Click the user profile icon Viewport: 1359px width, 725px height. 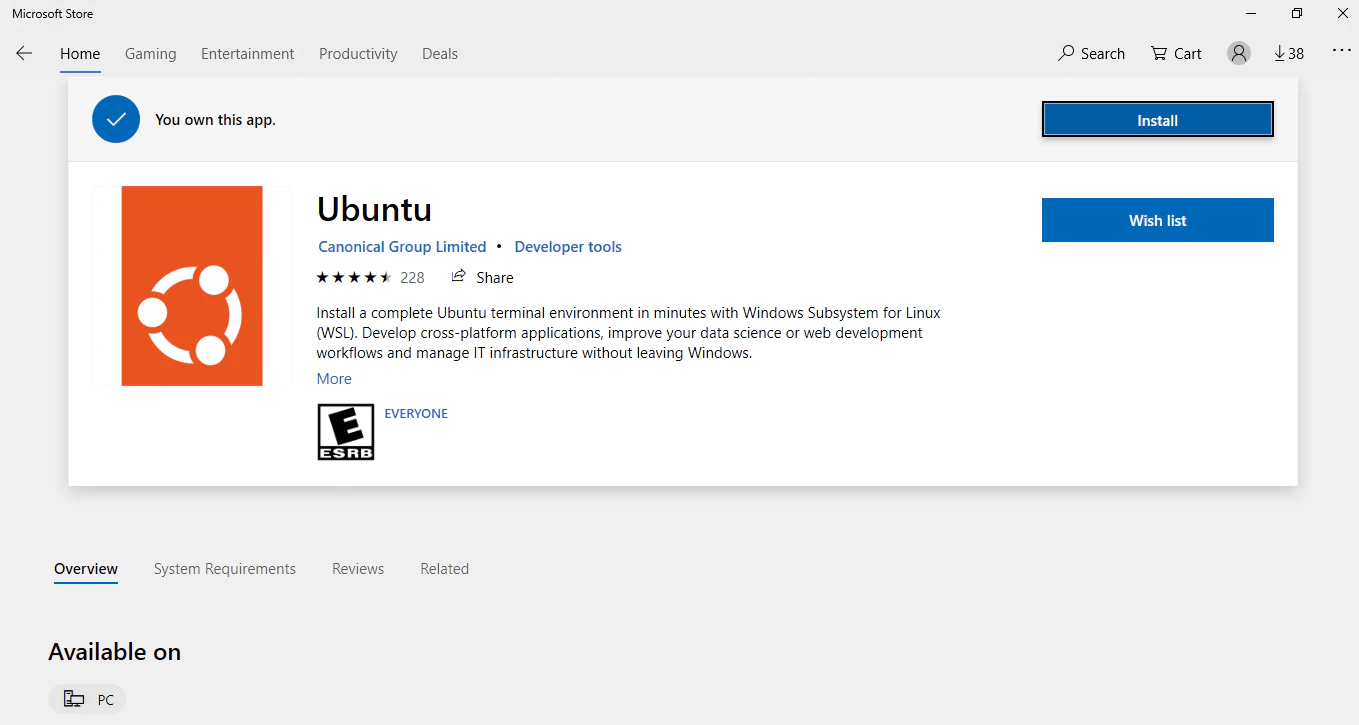point(1238,52)
